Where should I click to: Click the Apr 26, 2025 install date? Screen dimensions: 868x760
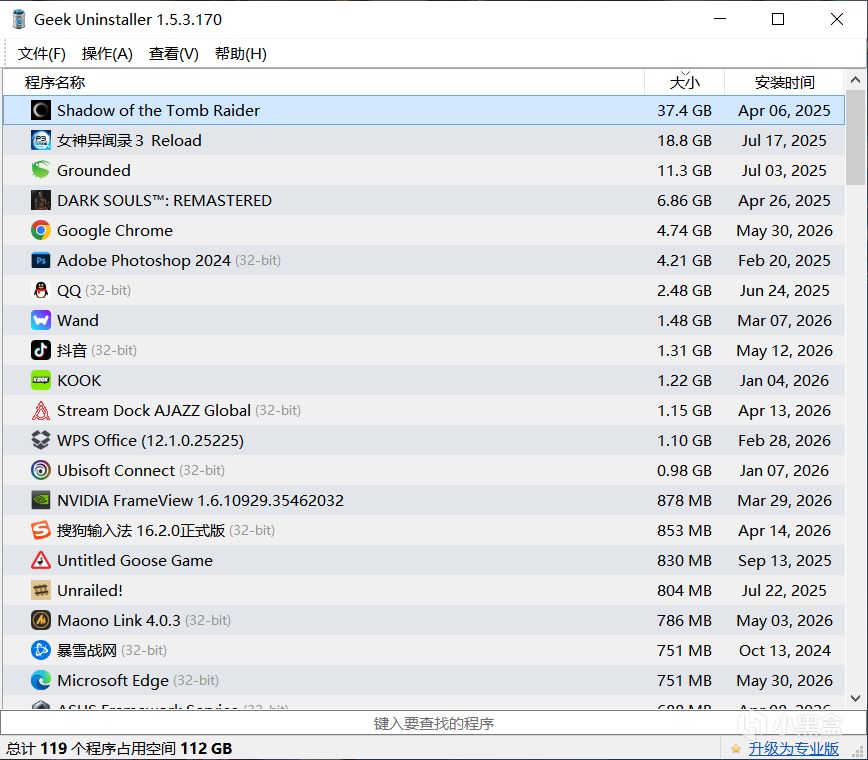[x=784, y=200]
